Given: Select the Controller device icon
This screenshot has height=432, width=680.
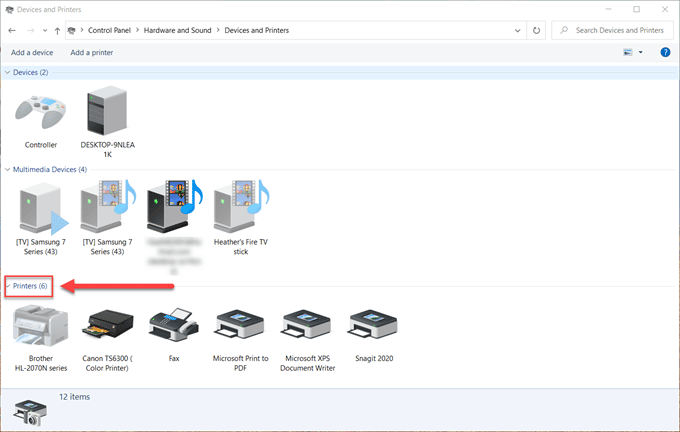Looking at the screenshot, I should click(x=41, y=114).
